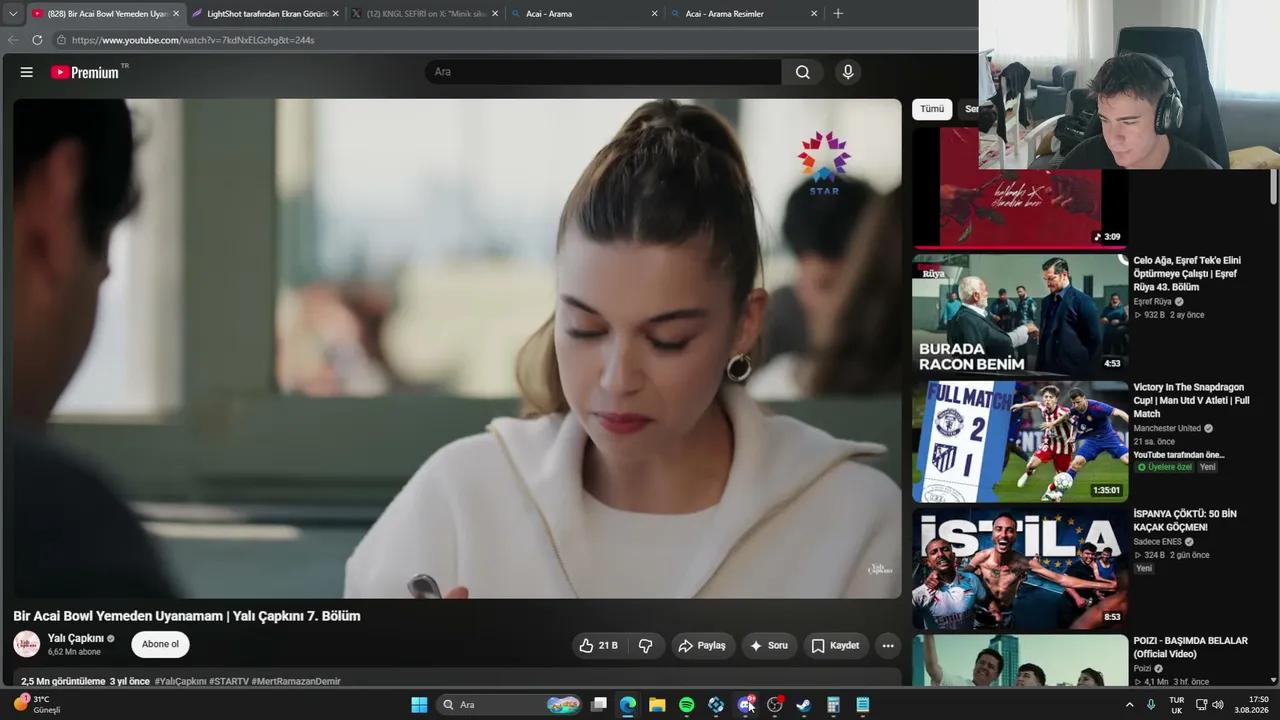The height and width of the screenshot is (720, 1280).
Task: Share the video via Paylaş
Action: [702, 646]
